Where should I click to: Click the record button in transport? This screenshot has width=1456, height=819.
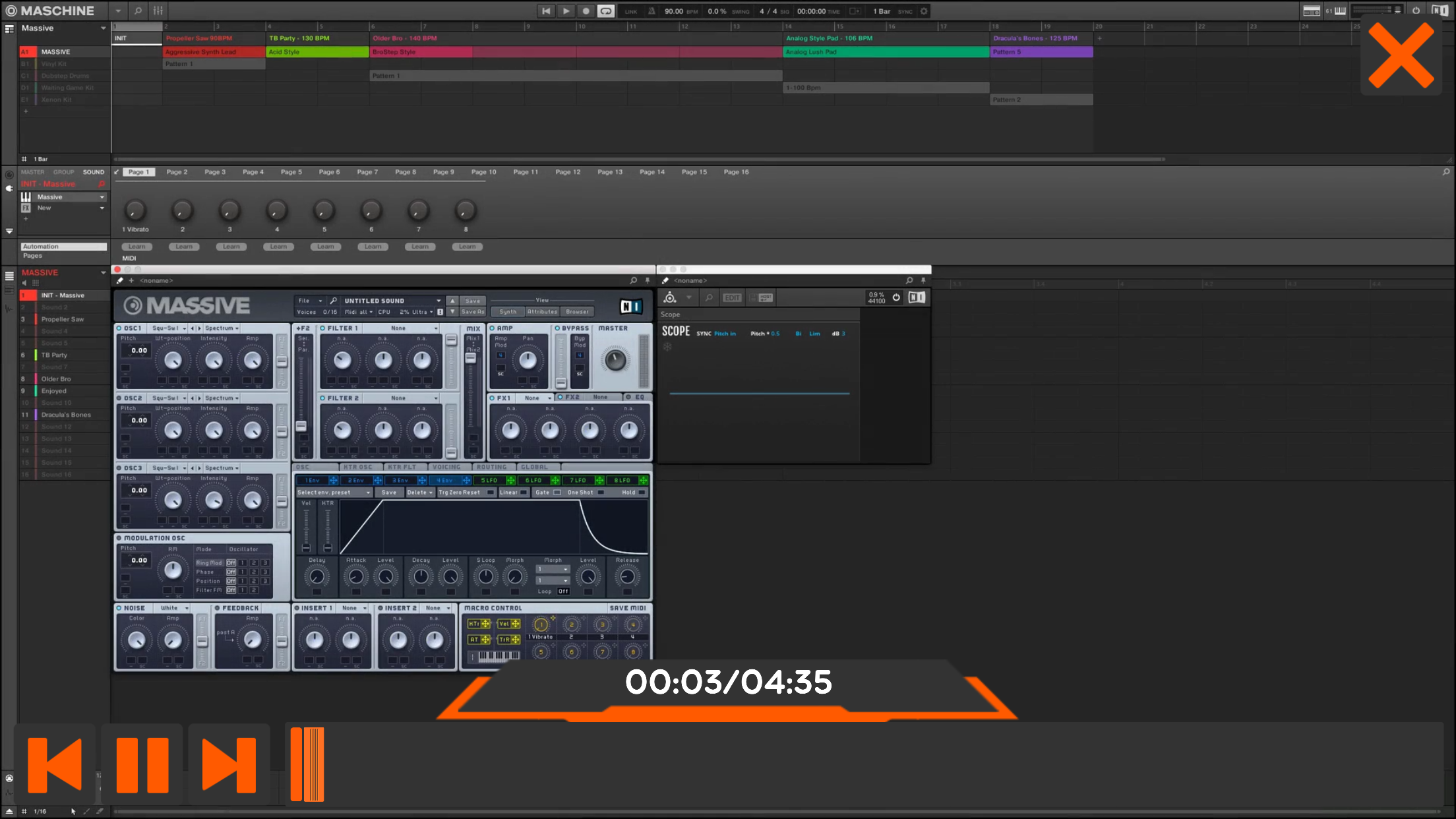click(586, 11)
